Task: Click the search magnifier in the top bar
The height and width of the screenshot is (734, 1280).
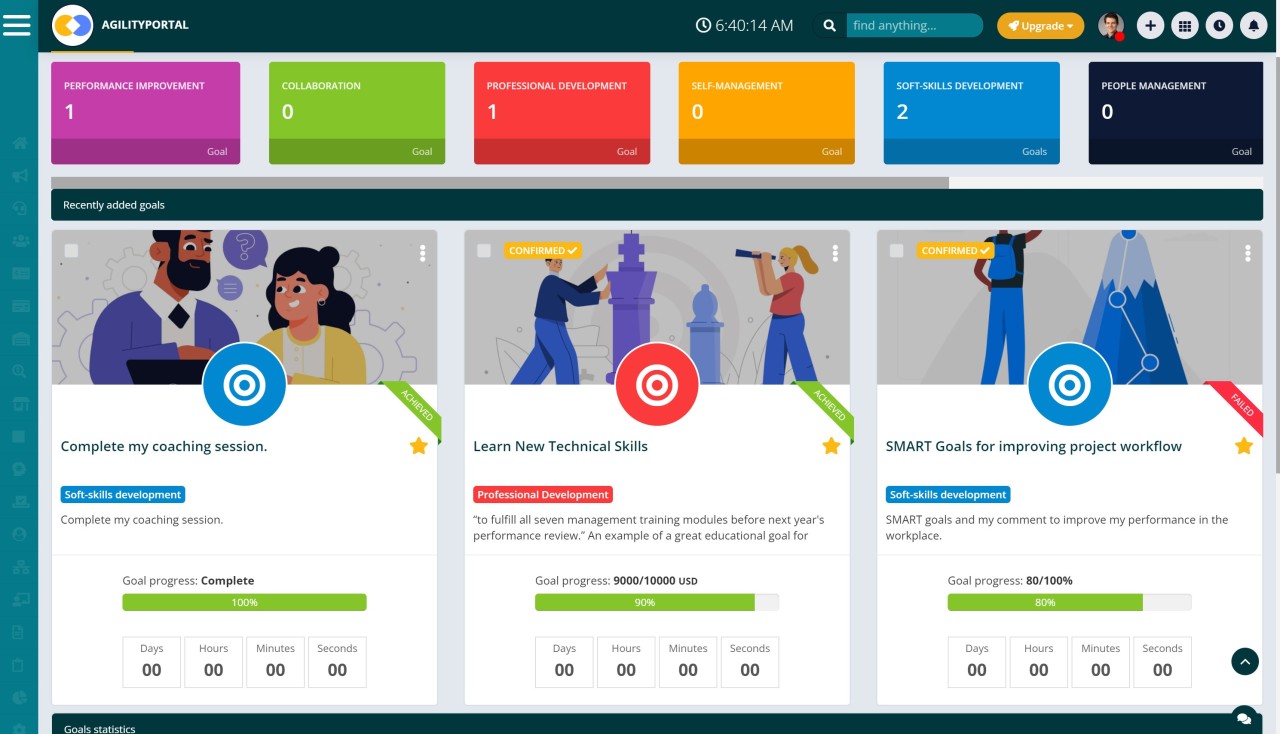Action: 829,25
